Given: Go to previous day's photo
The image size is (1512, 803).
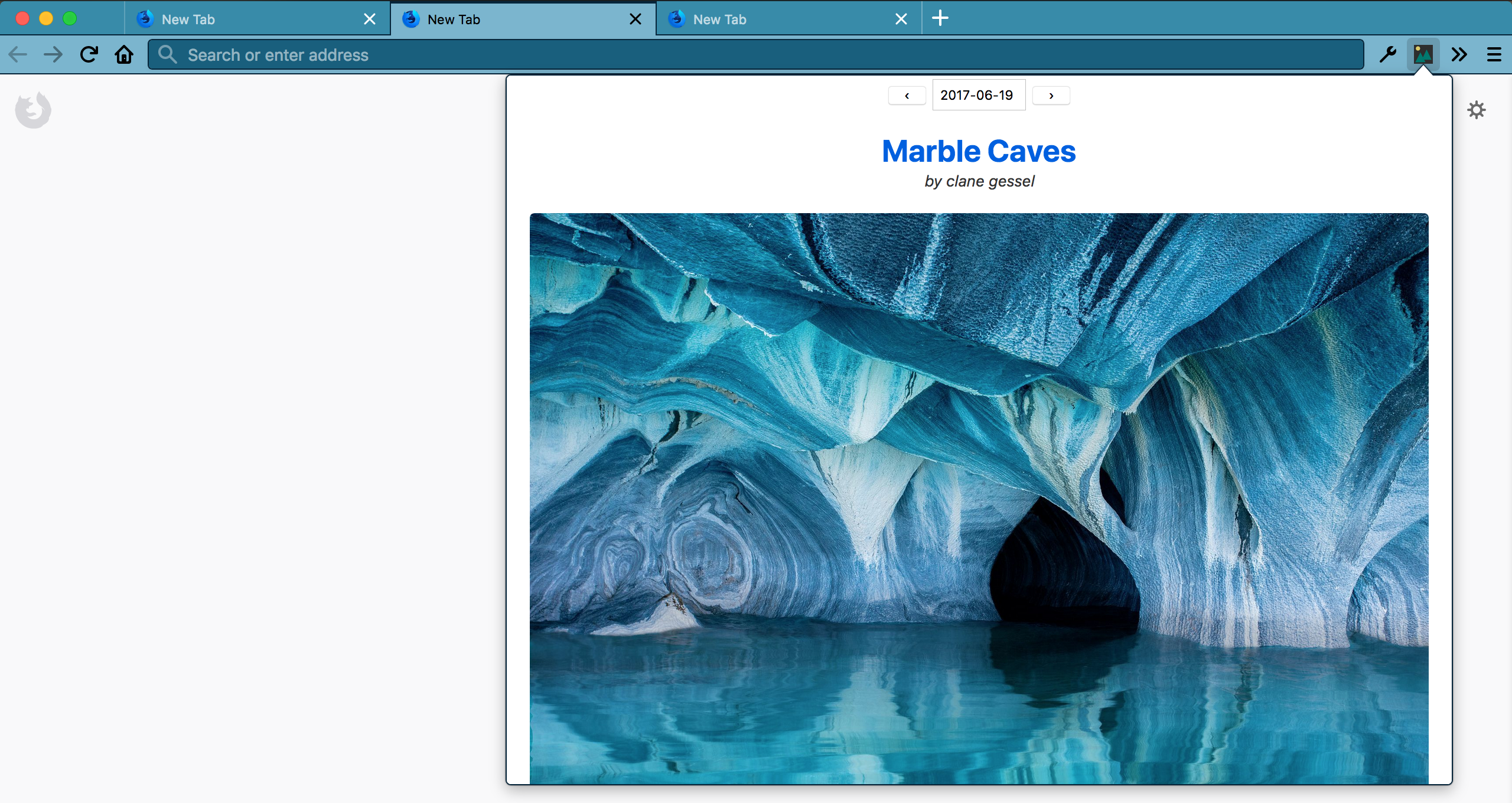Looking at the screenshot, I should pyautogui.click(x=907, y=96).
